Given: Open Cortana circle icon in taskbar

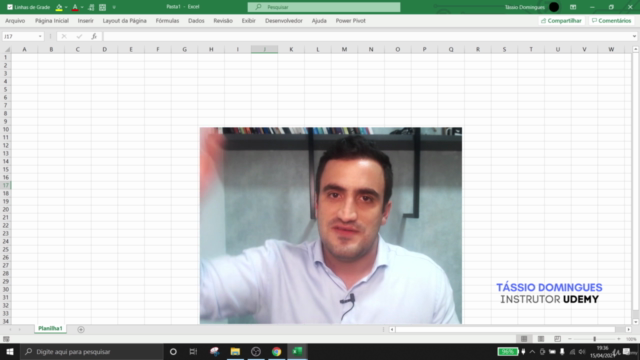Looking at the screenshot, I should [x=173, y=351].
